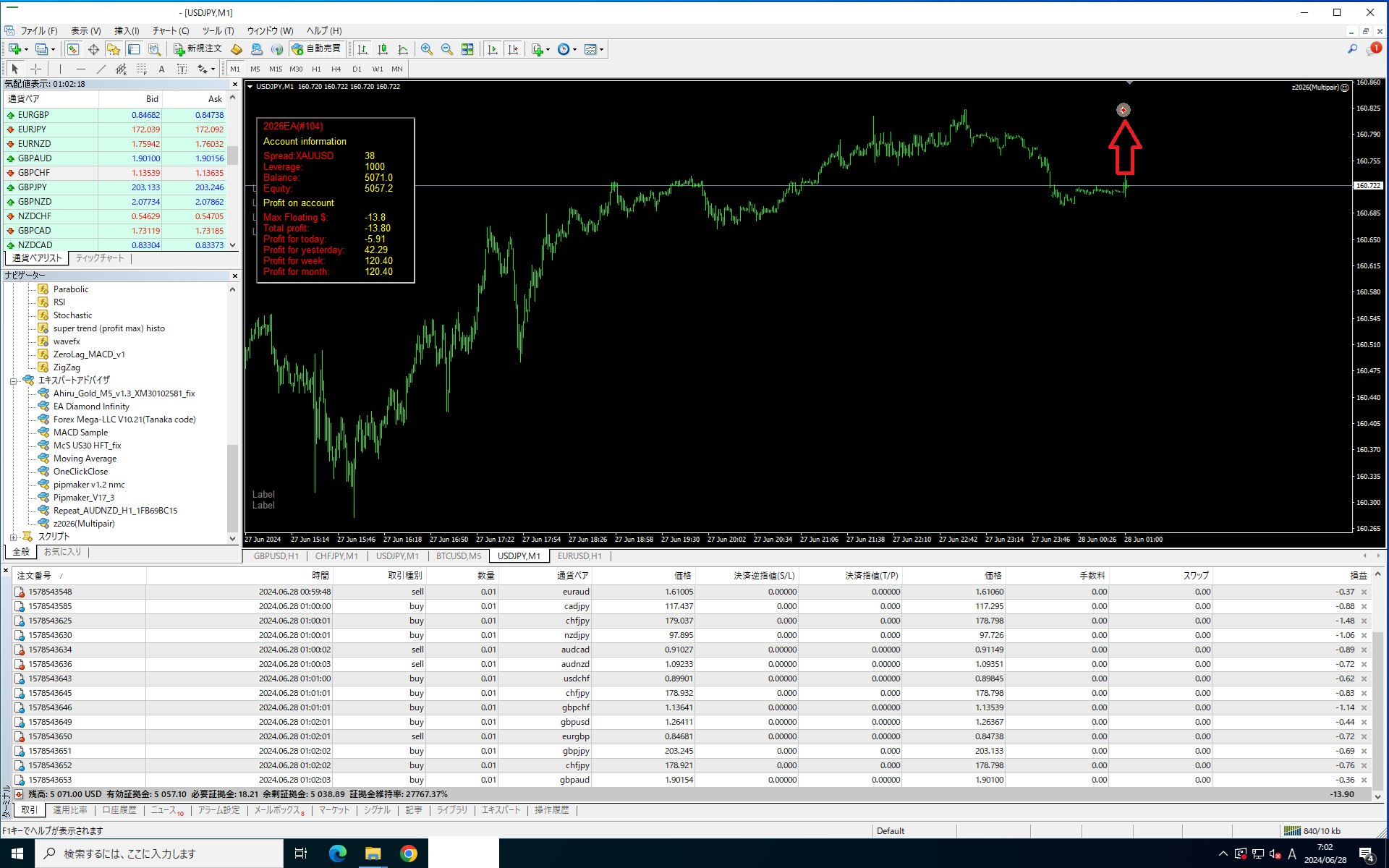Switch to the BTCUSD,M5 chart tab
1389x868 pixels.
pos(458,556)
